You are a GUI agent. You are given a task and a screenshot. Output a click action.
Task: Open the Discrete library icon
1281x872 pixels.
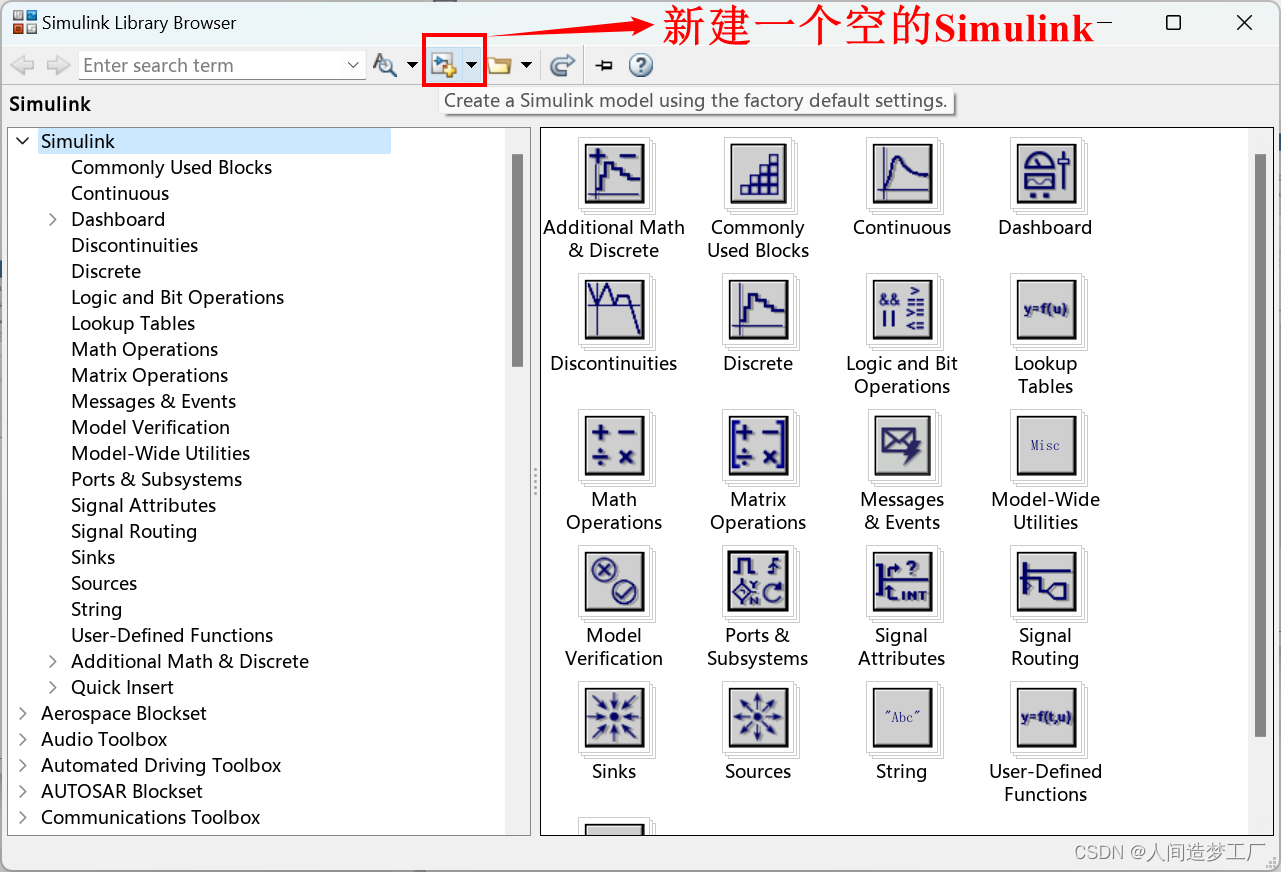click(758, 310)
